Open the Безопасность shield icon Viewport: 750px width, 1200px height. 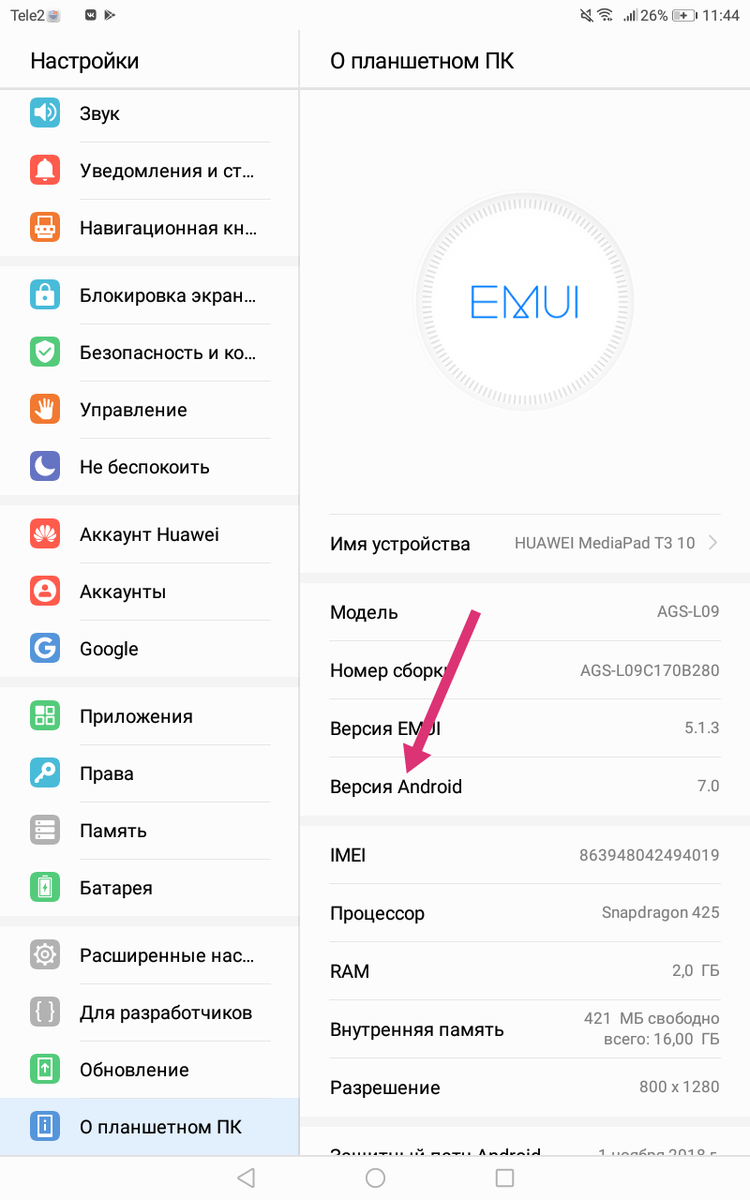click(45, 352)
